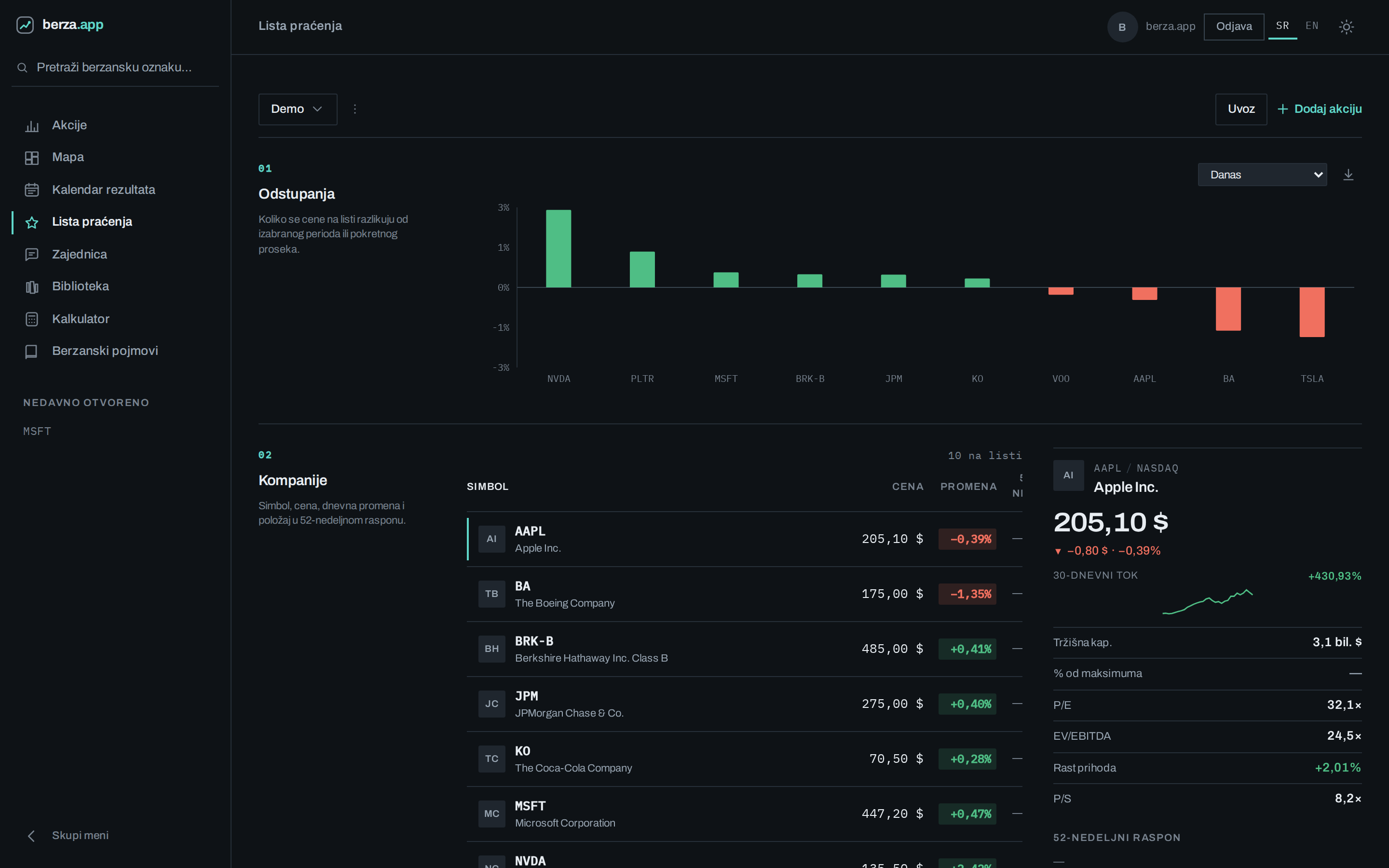The height and width of the screenshot is (868, 1389).
Task: Click the Uvoz button
Action: (x=1241, y=109)
